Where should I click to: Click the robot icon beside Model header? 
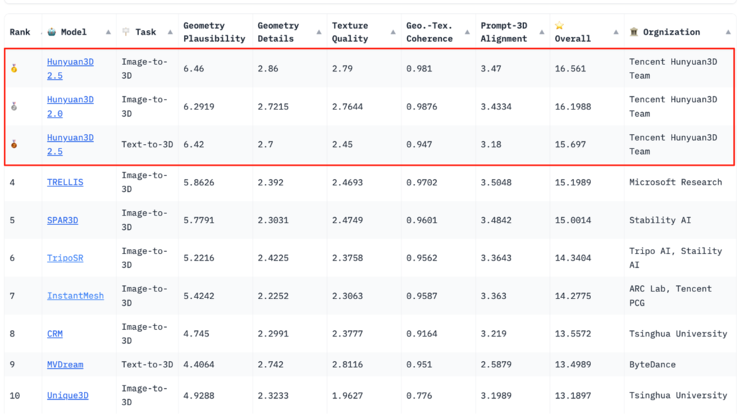[52, 33]
